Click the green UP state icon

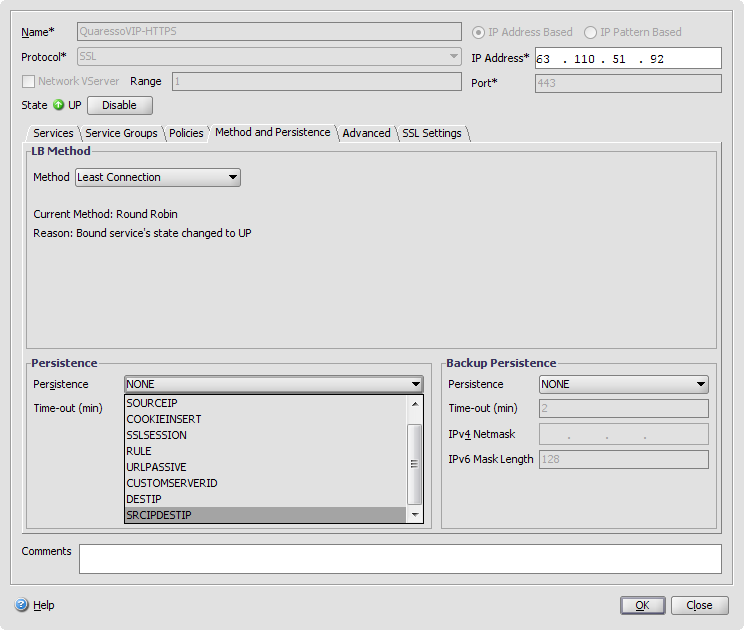(x=59, y=105)
